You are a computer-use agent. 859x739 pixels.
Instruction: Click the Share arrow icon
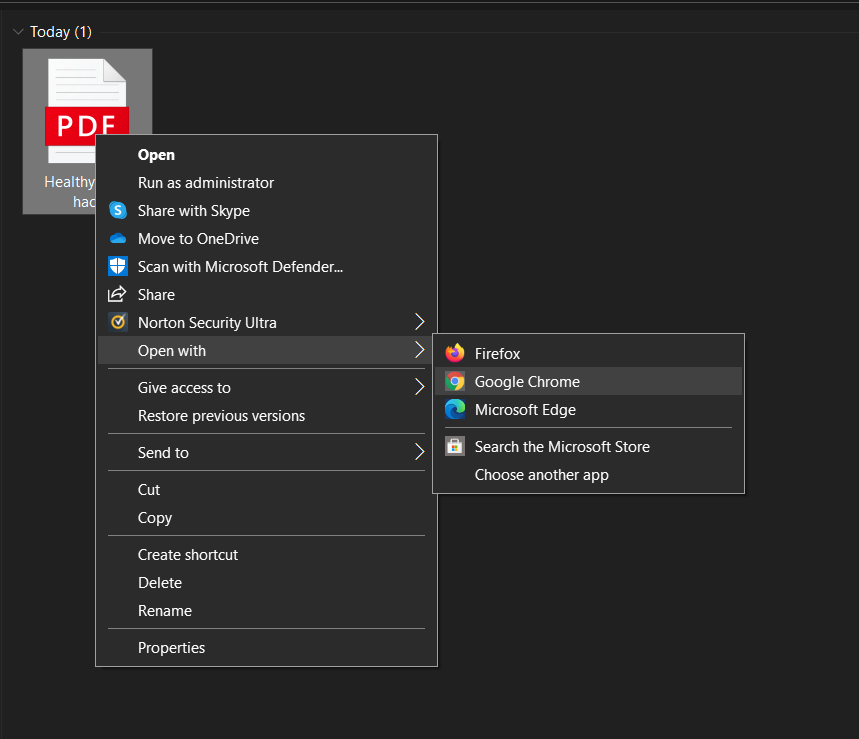pyautogui.click(x=117, y=294)
